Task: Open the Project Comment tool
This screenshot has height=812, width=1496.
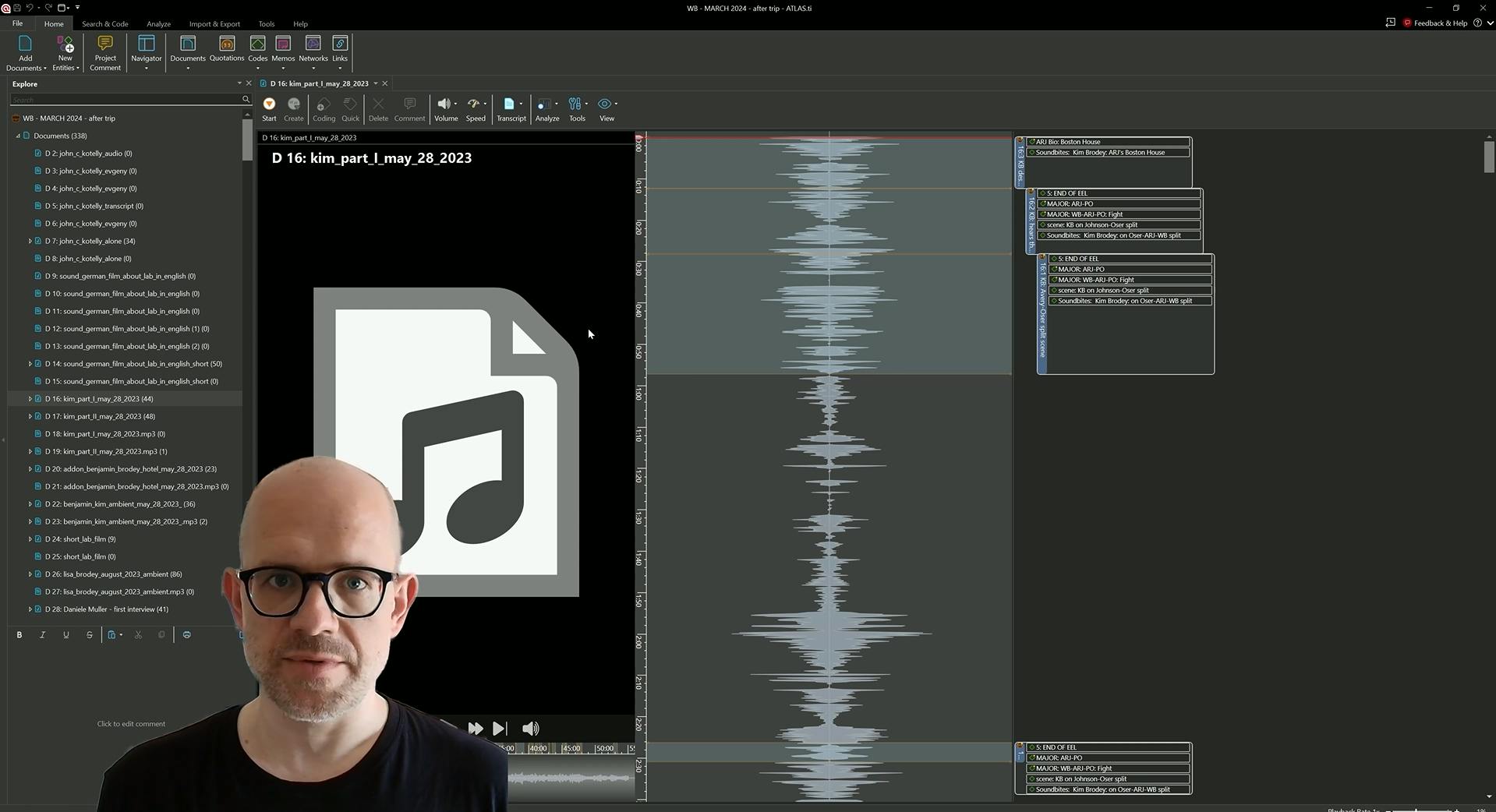Action: tap(105, 45)
